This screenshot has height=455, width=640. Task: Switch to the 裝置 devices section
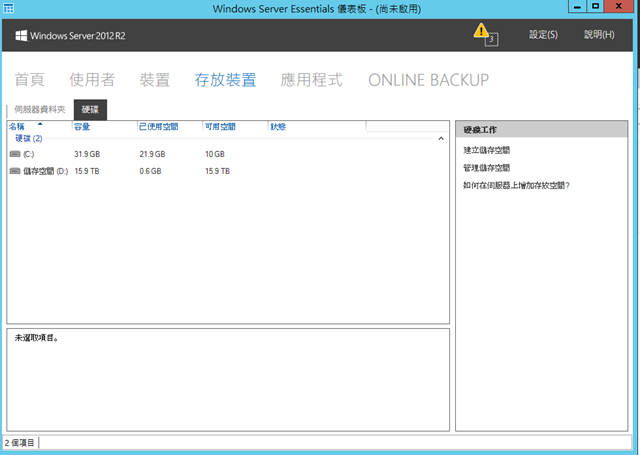click(x=155, y=80)
